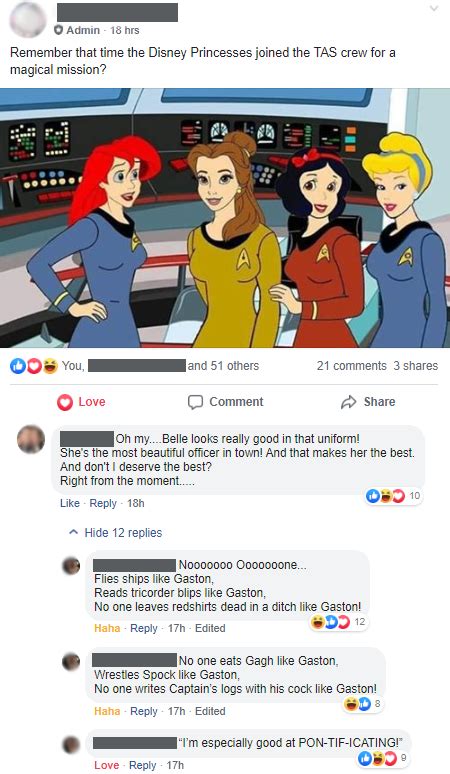This screenshot has width=450, height=774.
Task: Open Edited history on redshirts reply
Action: pyautogui.click(x=210, y=628)
